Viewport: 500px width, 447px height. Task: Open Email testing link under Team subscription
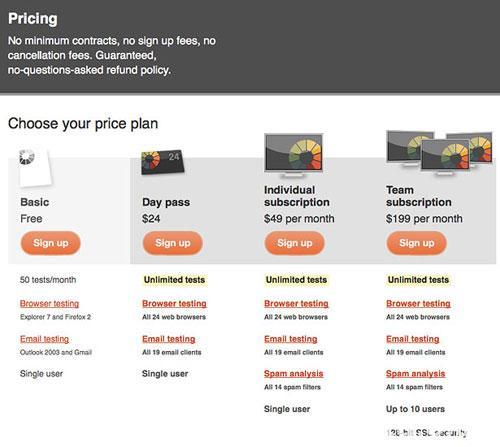pyautogui.click(x=413, y=339)
